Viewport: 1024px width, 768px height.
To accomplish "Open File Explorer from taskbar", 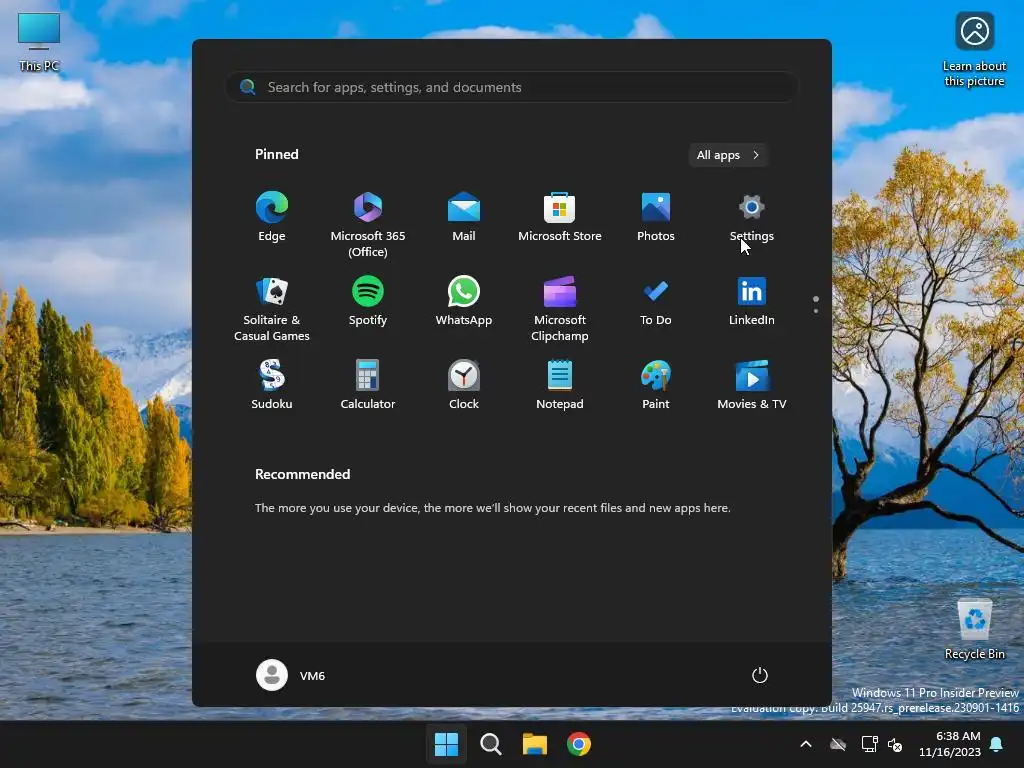I will click(535, 744).
